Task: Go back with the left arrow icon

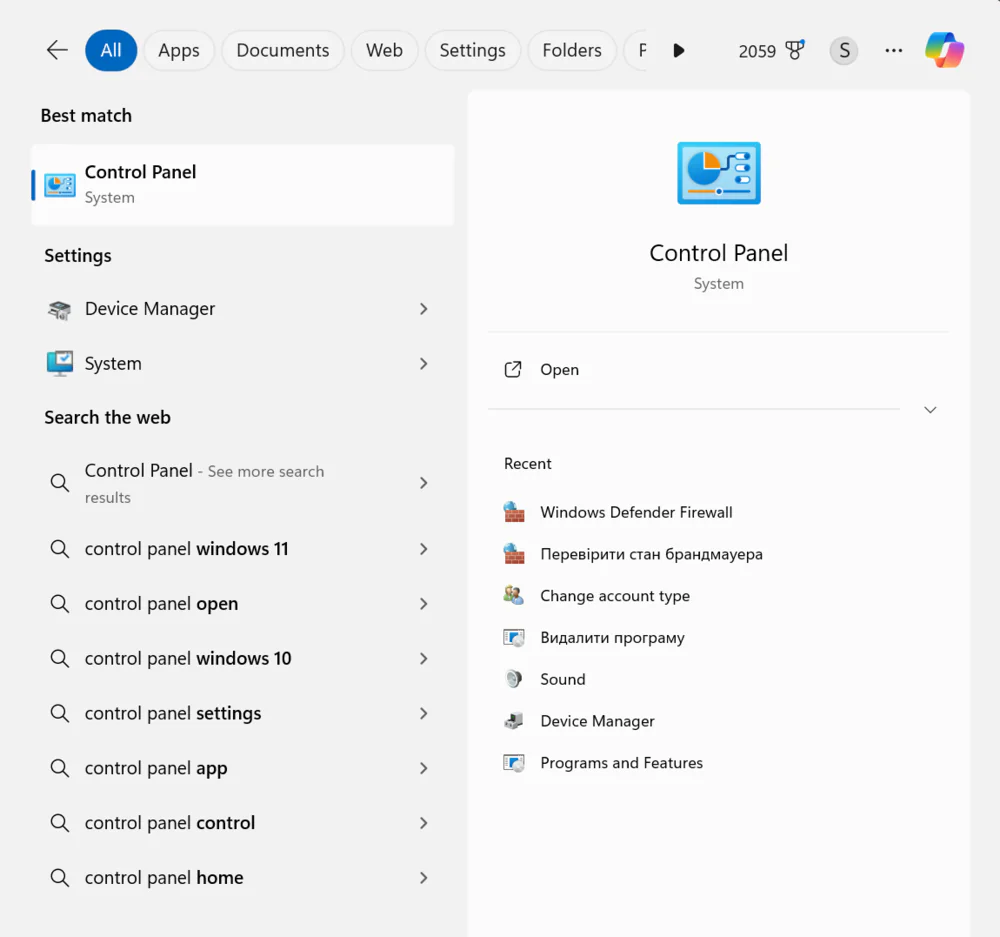Action: click(x=57, y=50)
